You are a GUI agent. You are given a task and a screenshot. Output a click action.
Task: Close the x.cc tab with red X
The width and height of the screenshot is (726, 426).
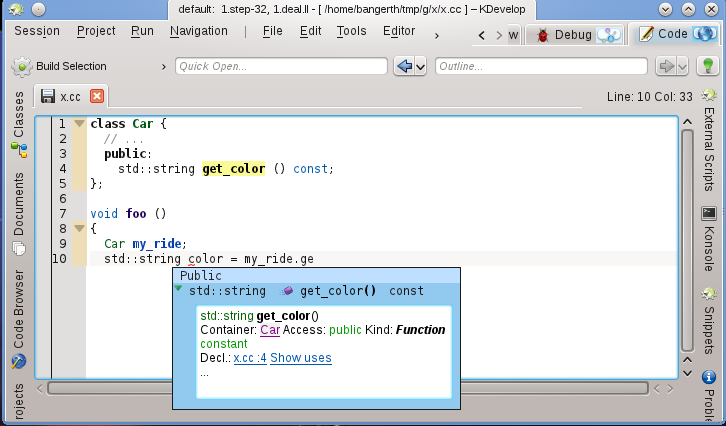click(96, 97)
